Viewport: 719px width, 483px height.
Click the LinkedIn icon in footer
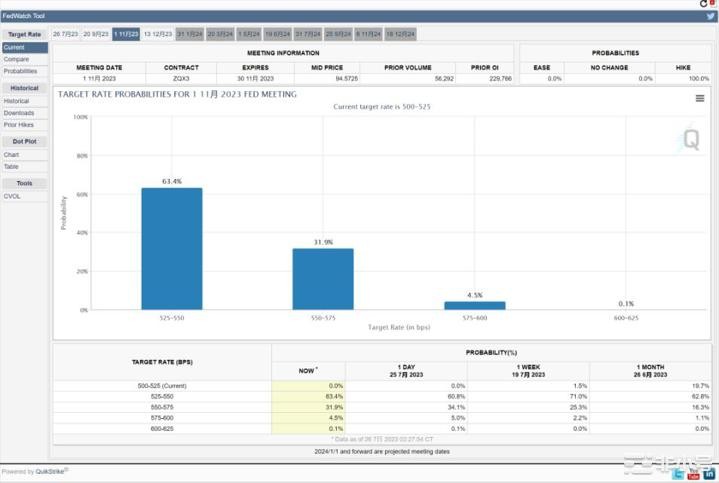click(x=709, y=474)
